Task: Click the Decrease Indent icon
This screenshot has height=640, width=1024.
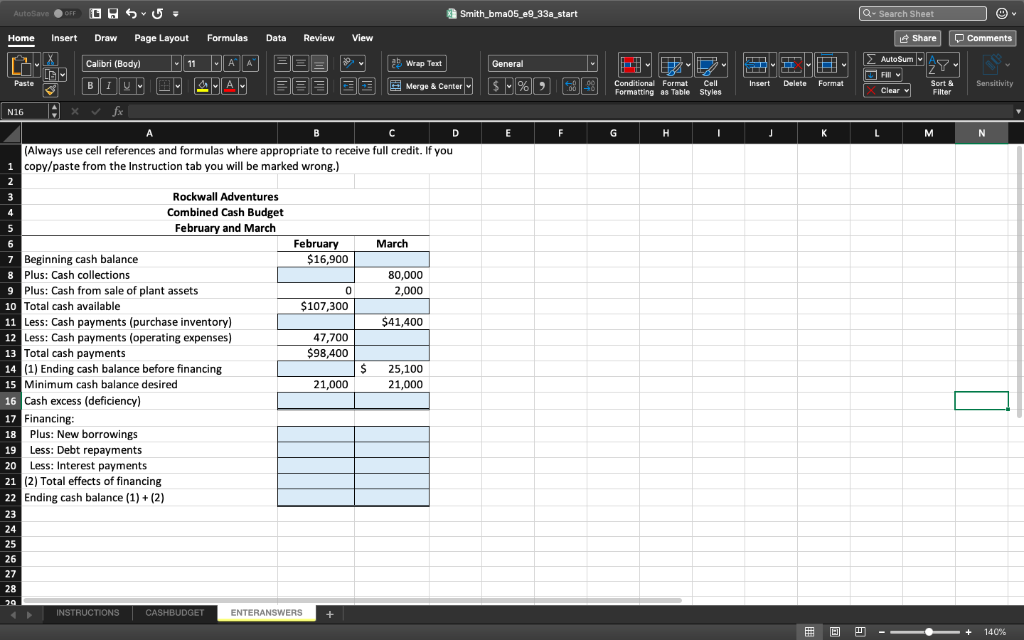Action: 348,86
